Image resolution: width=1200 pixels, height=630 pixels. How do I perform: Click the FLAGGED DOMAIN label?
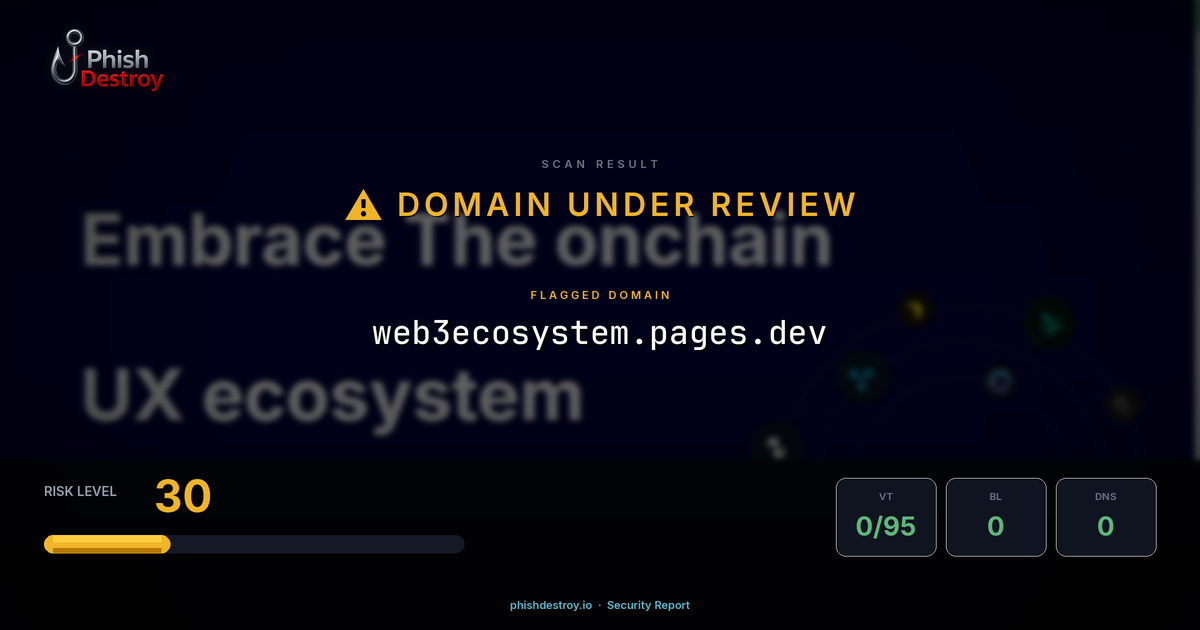coord(600,295)
